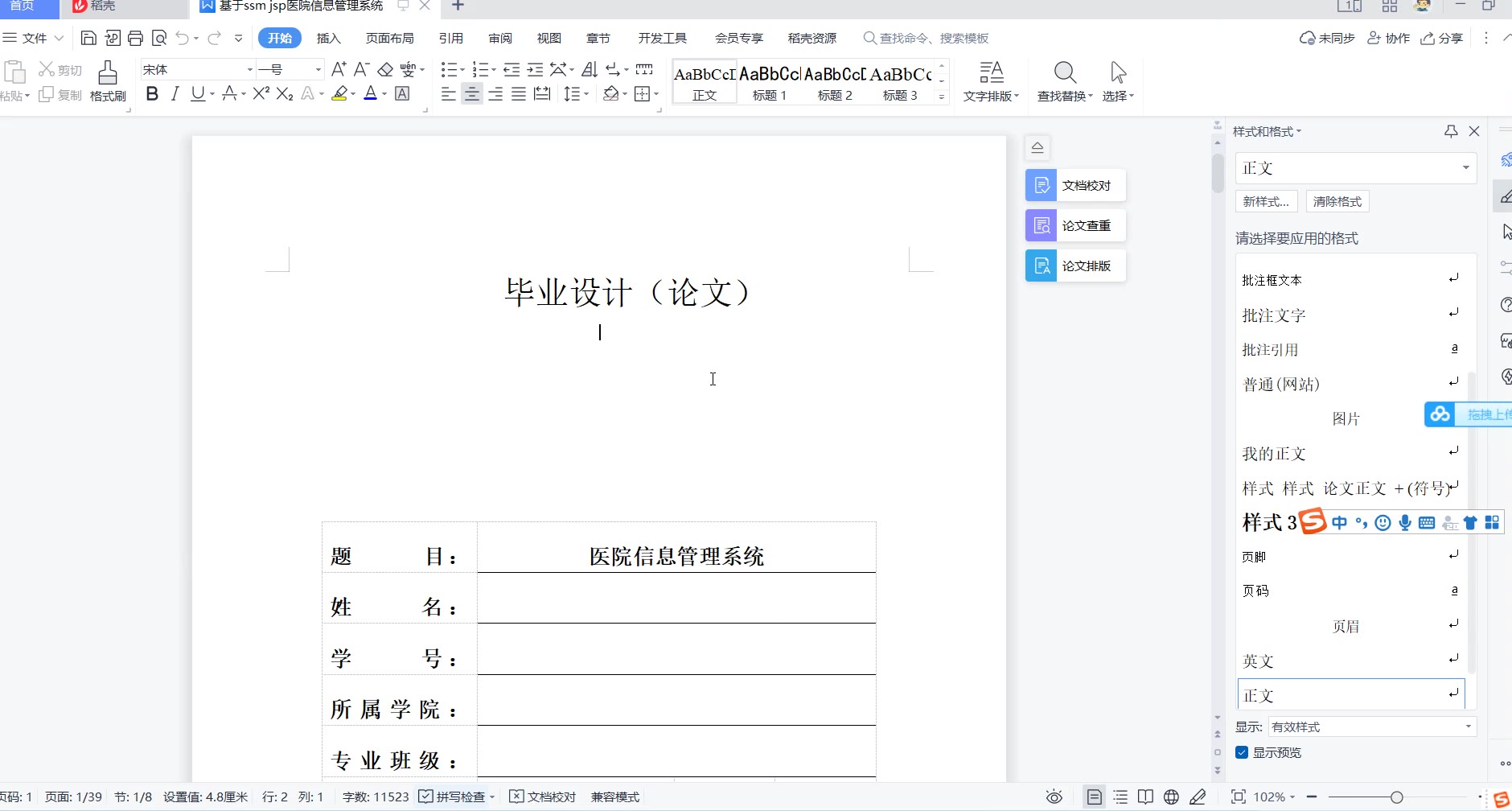Click the Undo arrow icon

click(x=183, y=38)
